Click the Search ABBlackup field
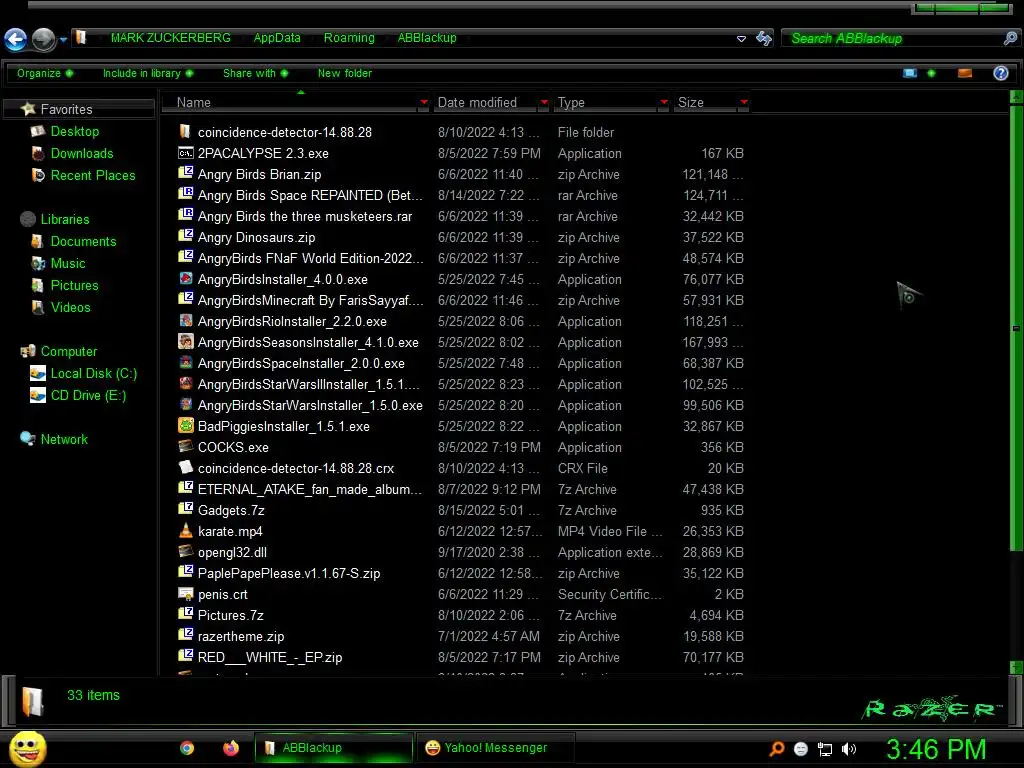The image size is (1024, 768). (892, 39)
